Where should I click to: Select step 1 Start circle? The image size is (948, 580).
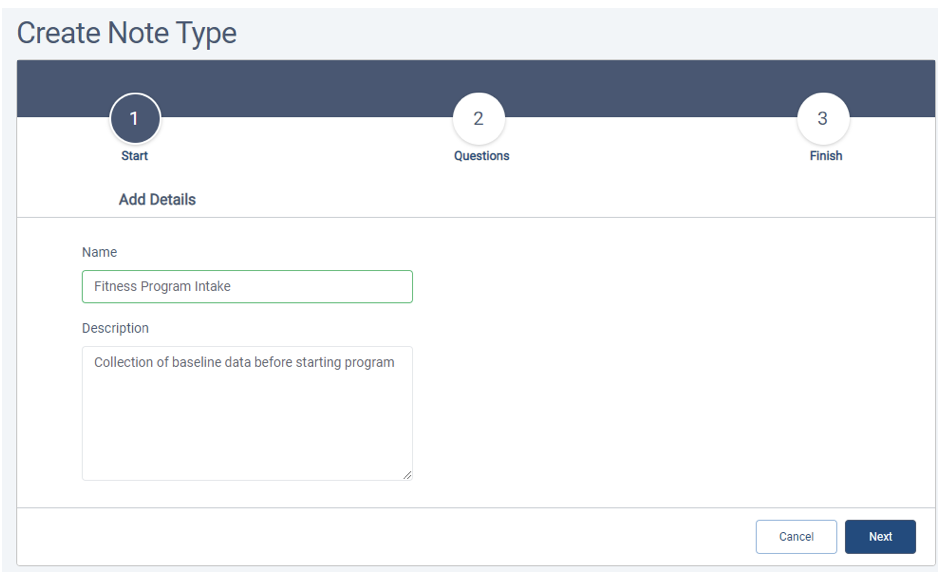[135, 119]
